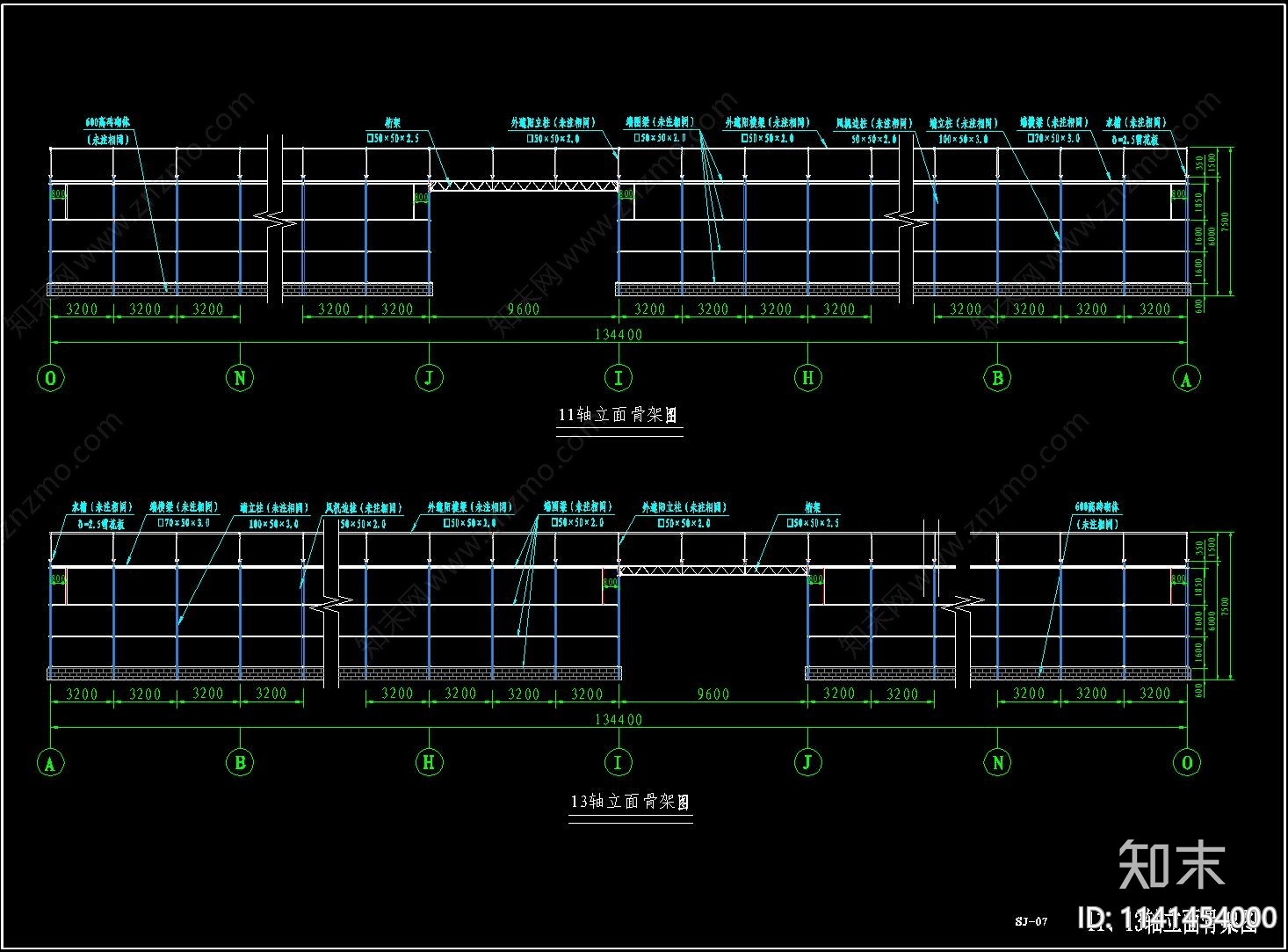The height and width of the screenshot is (952, 1288).
Task: Click axis bubble H in the 13轴 elevation
Action: point(429,762)
